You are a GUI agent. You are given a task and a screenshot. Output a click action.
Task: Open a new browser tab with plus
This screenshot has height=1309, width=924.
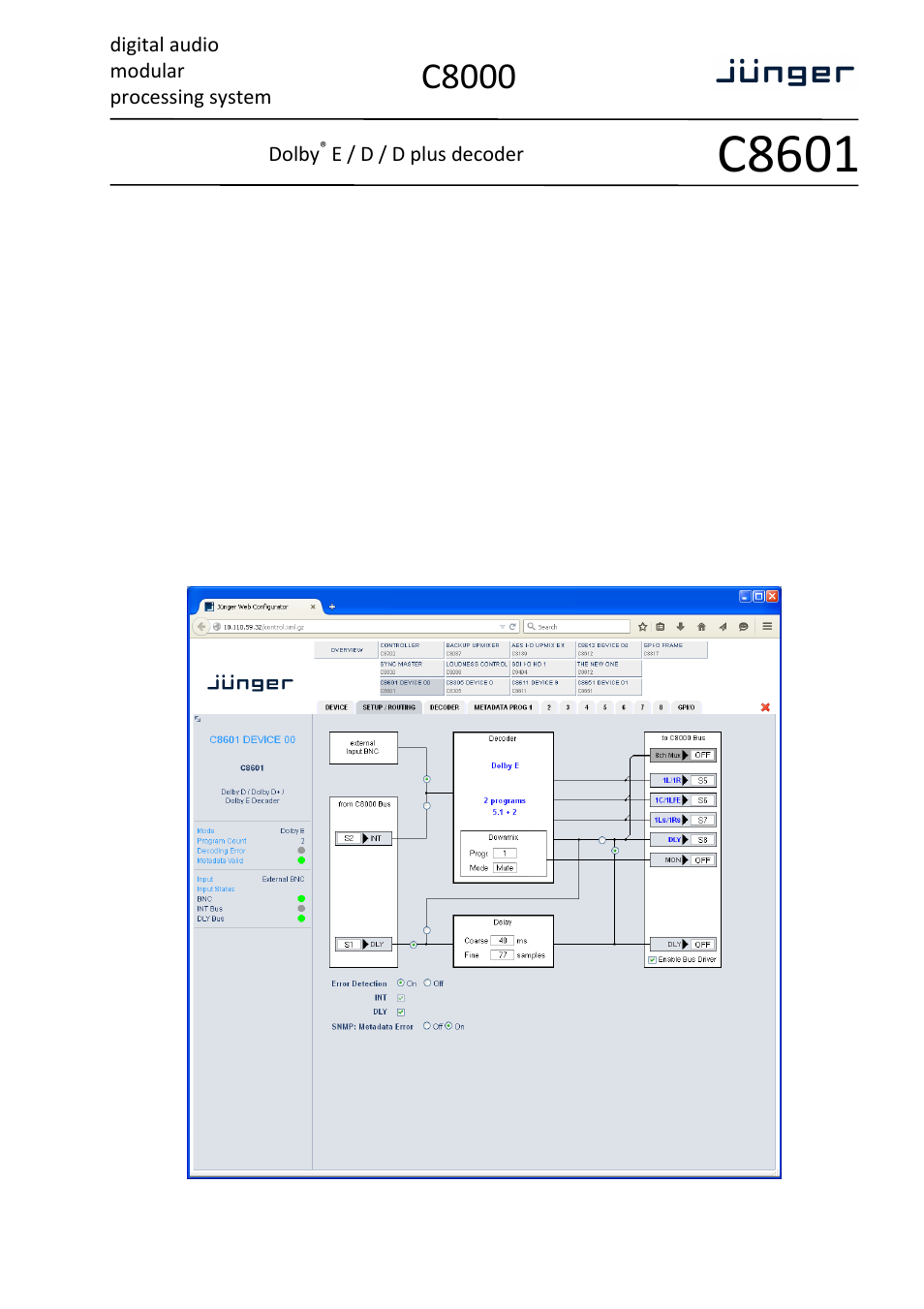[332, 608]
